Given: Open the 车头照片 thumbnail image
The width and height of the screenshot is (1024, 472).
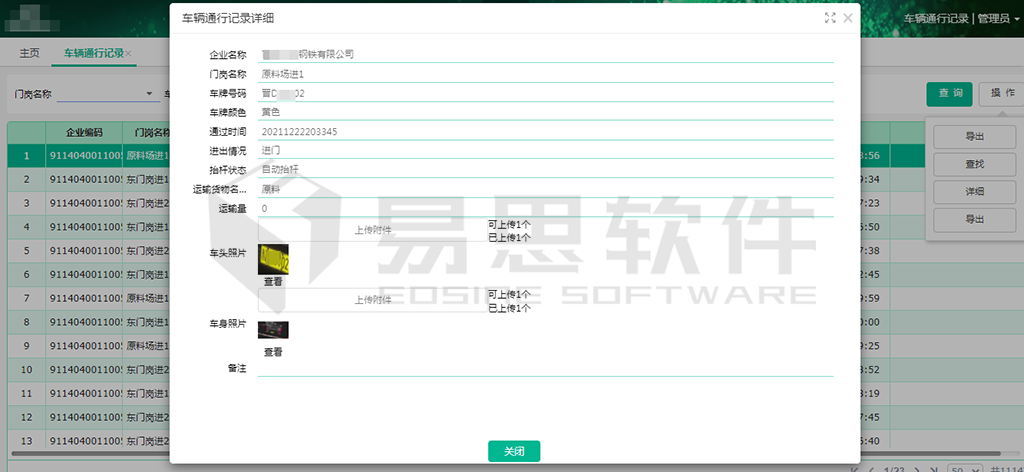Looking at the screenshot, I should pos(273,260).
